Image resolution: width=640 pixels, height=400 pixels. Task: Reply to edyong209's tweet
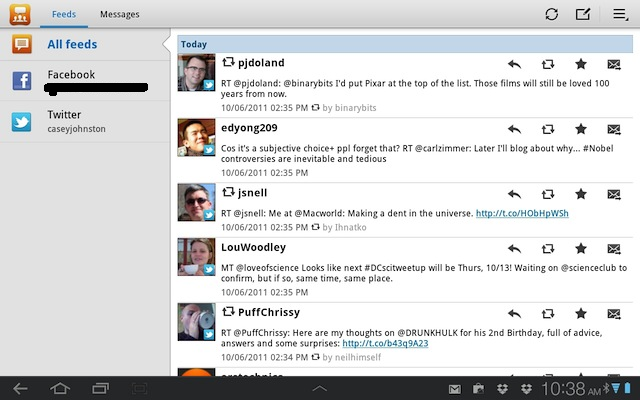pyautogui.click(x=514, y=129)
